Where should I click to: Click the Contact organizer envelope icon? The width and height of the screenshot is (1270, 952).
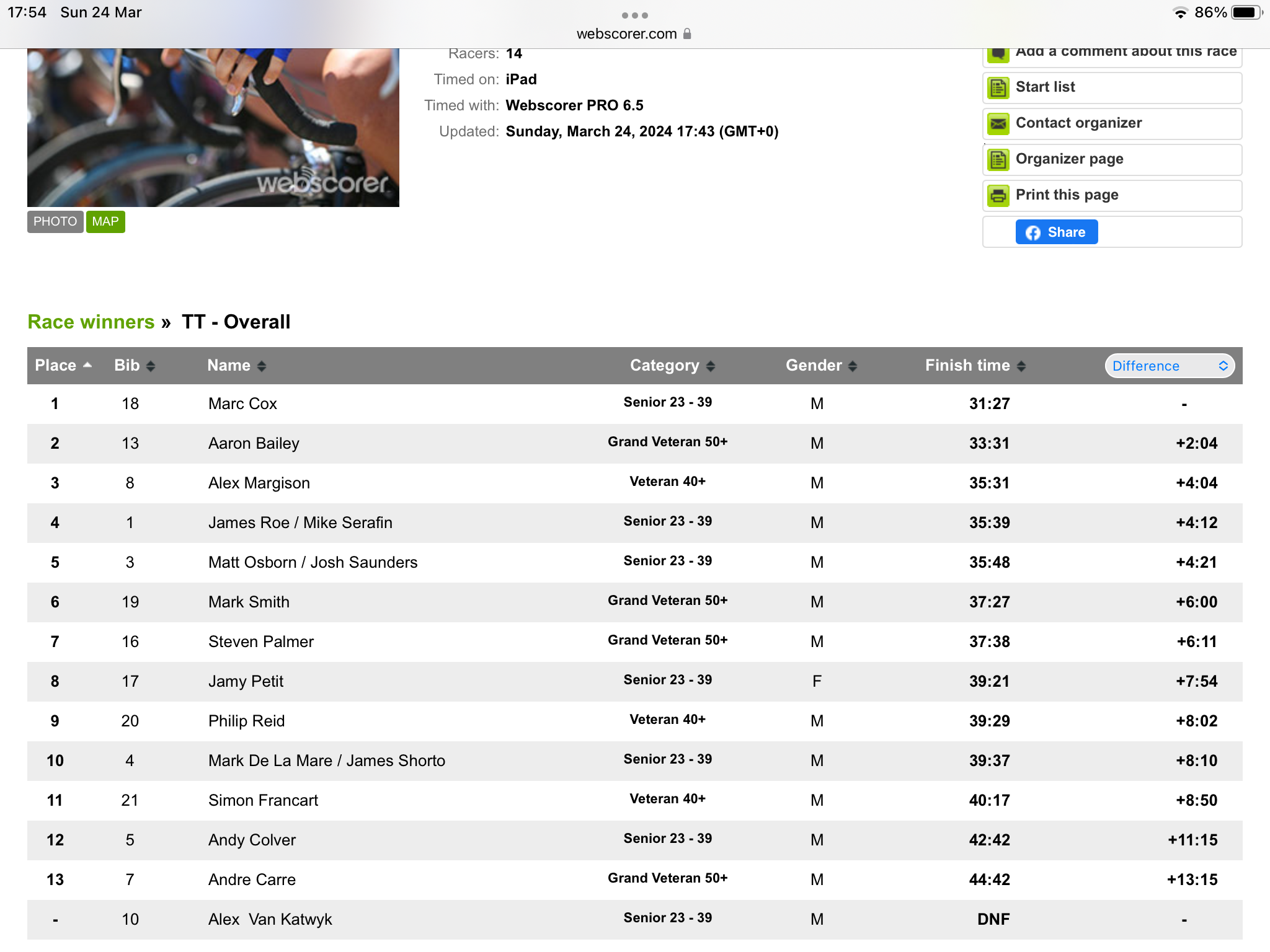pos(998,124)
